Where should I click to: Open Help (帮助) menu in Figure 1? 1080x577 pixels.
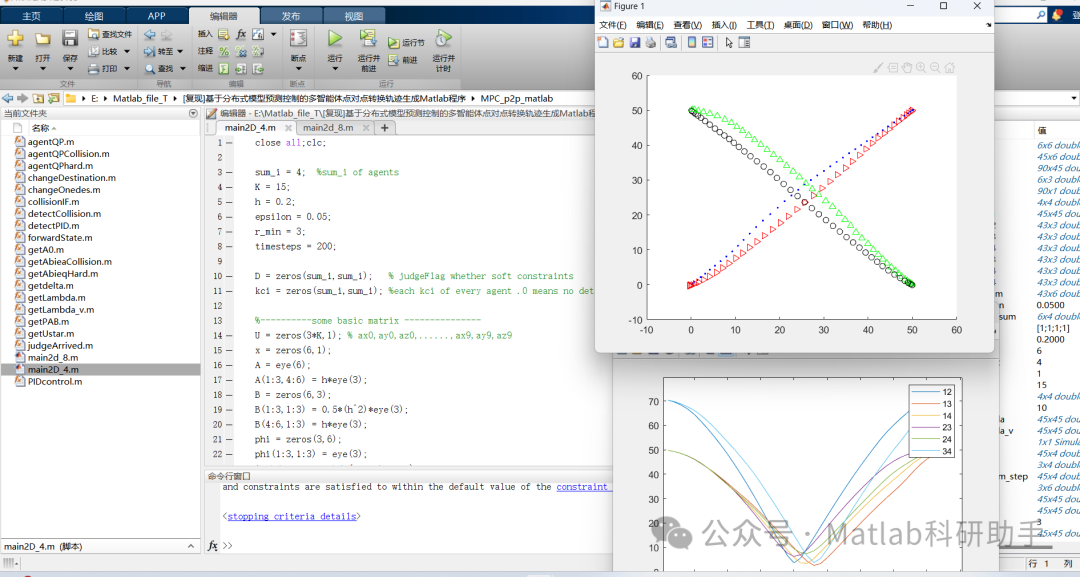click(876, 25)
